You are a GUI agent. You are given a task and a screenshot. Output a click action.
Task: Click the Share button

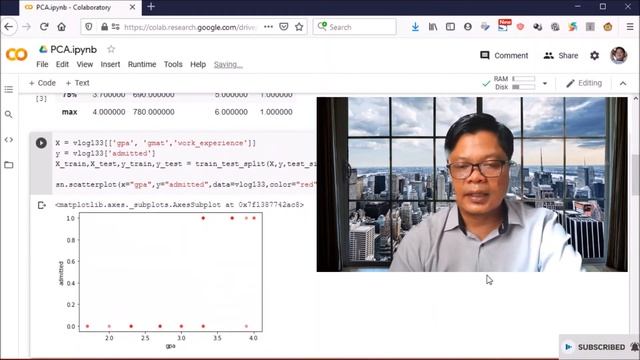coord(561,56)
